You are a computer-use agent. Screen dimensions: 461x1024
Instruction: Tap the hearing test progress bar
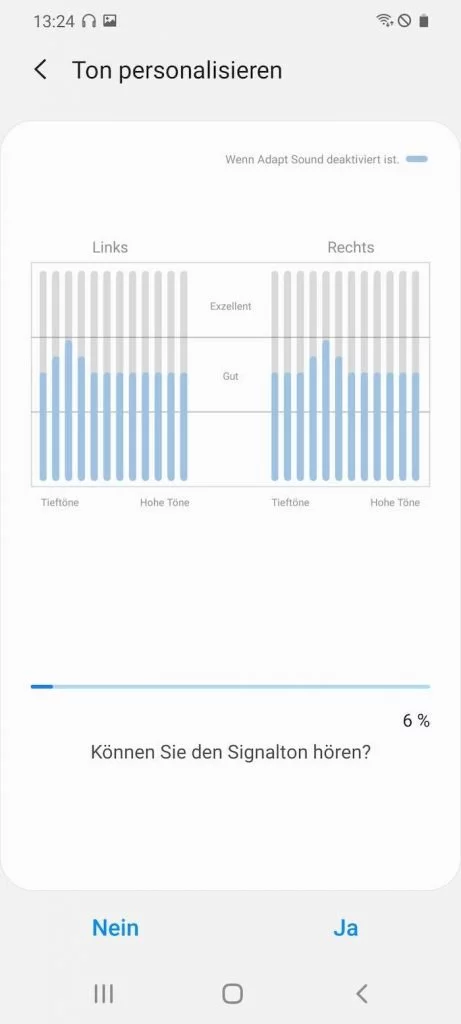(x=230, y=686)
